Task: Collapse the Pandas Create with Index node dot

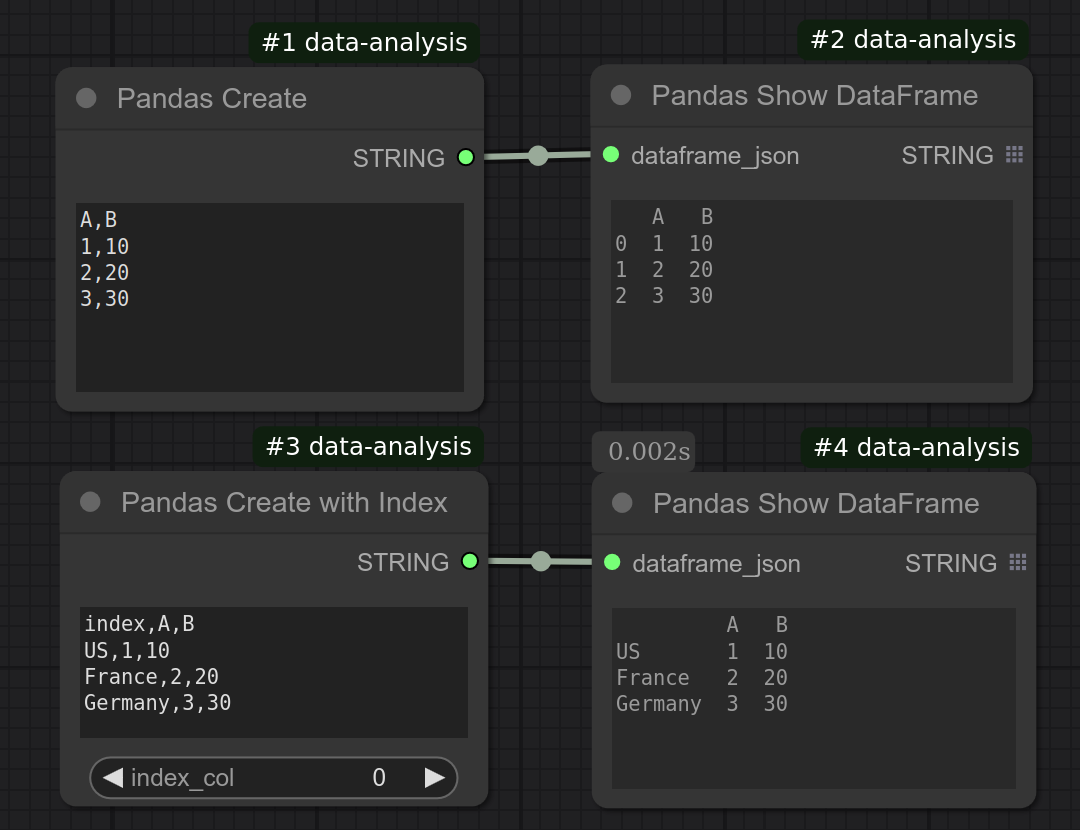Action: tap(90, 502)
